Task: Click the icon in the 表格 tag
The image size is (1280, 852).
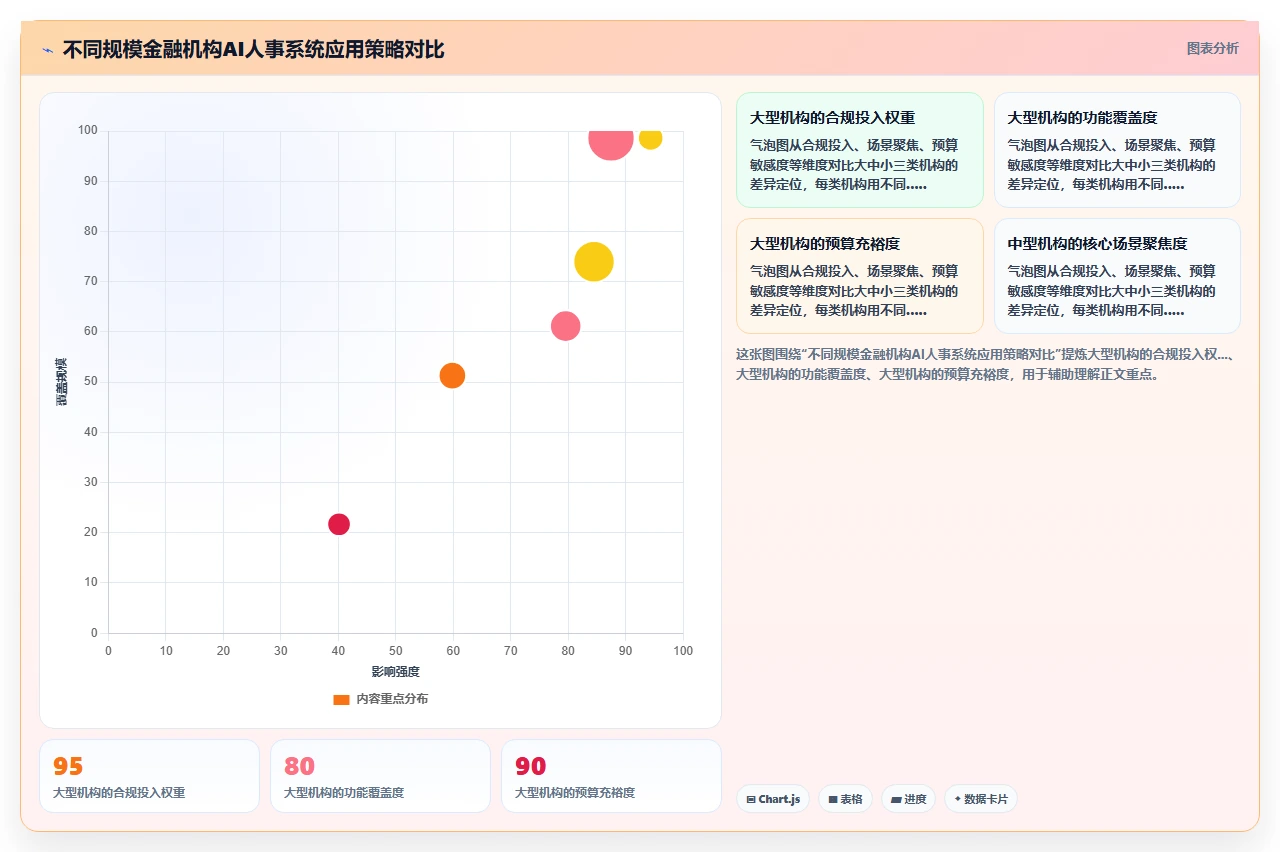Action: coord(832,800)
